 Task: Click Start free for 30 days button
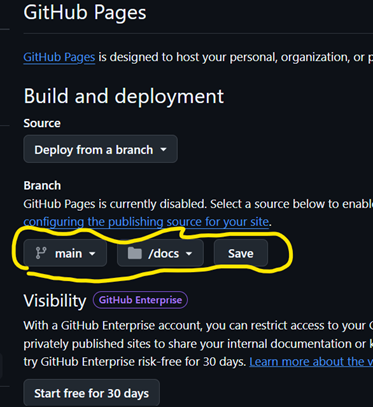[92, 393]
